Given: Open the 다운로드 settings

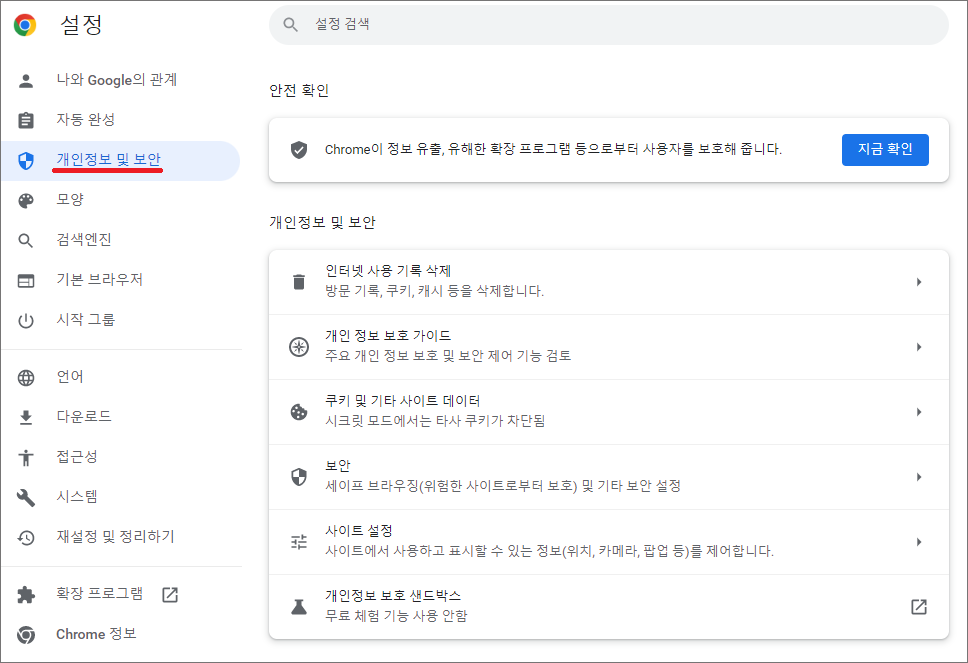Looking at the screenshot, I should coord(120,418).
